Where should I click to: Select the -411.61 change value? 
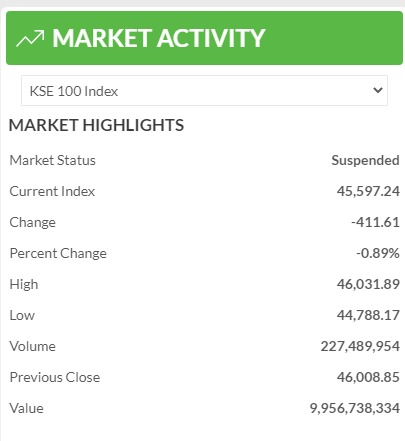[375, 222]
